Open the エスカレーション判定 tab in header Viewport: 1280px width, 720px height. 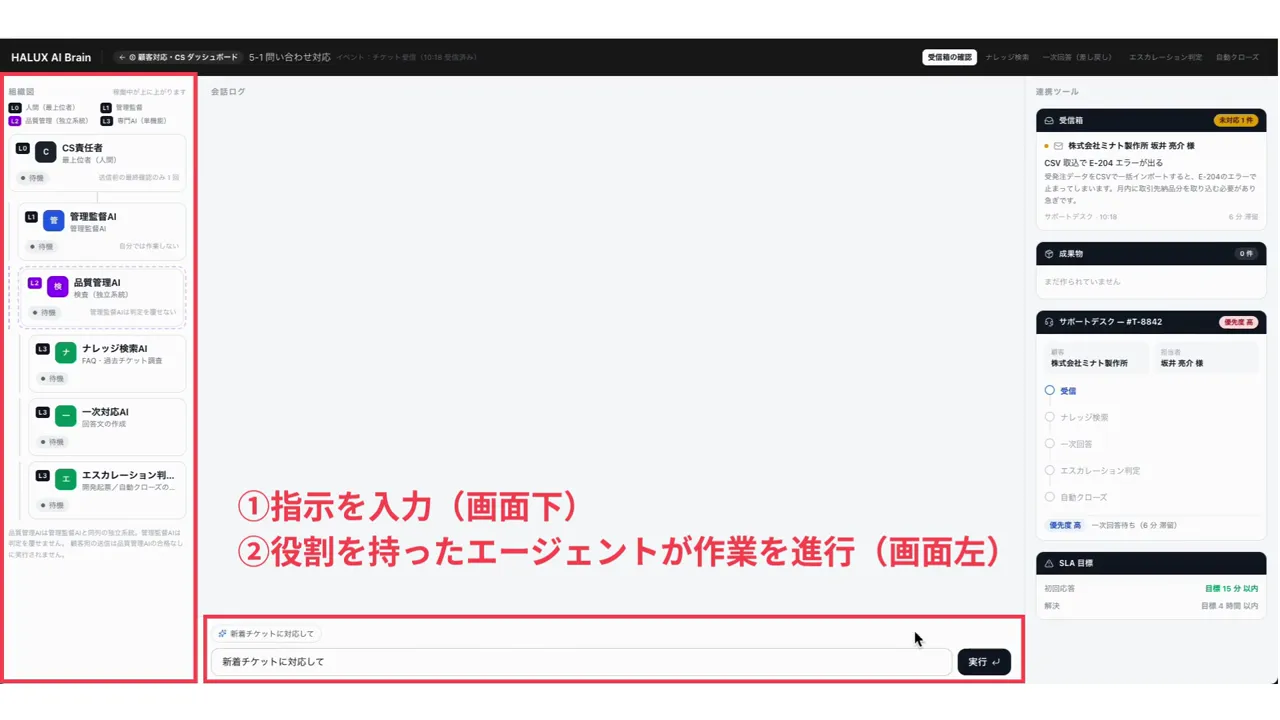pyautogui.click(x=1165, y=57)
